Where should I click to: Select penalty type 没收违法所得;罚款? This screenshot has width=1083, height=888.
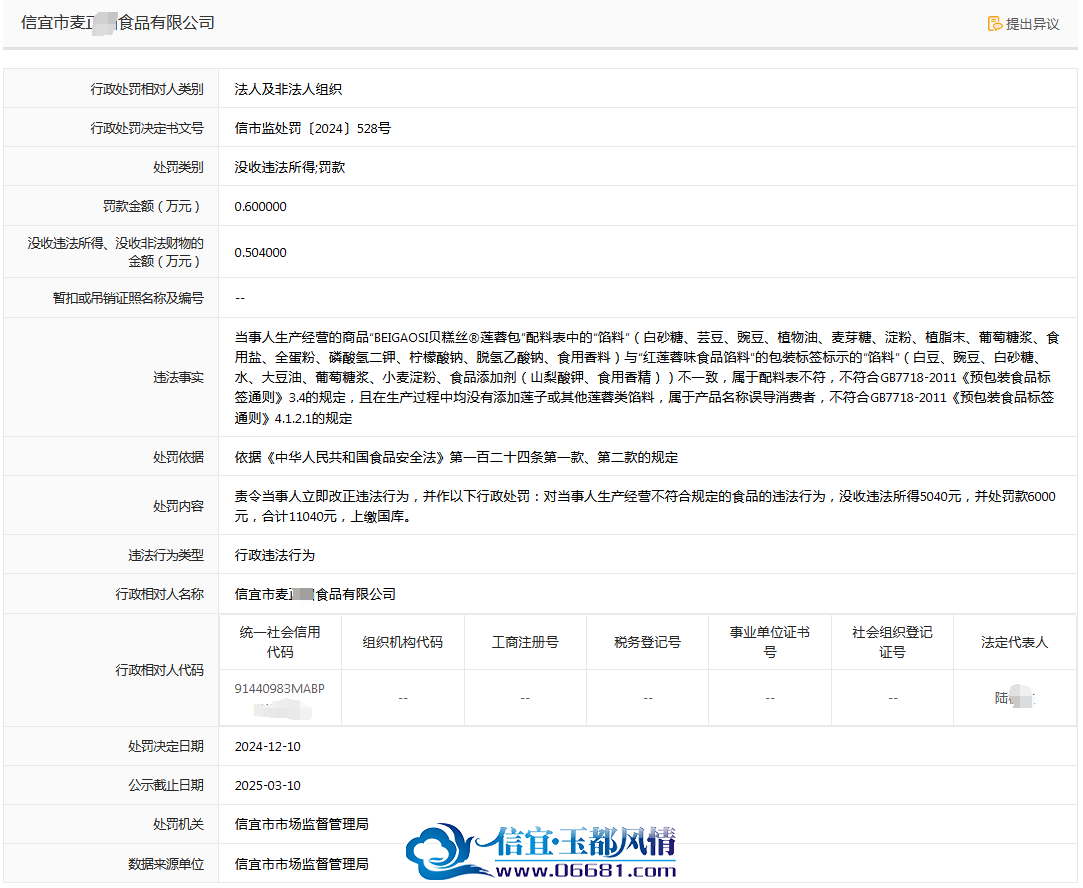(x=289, y=167)
